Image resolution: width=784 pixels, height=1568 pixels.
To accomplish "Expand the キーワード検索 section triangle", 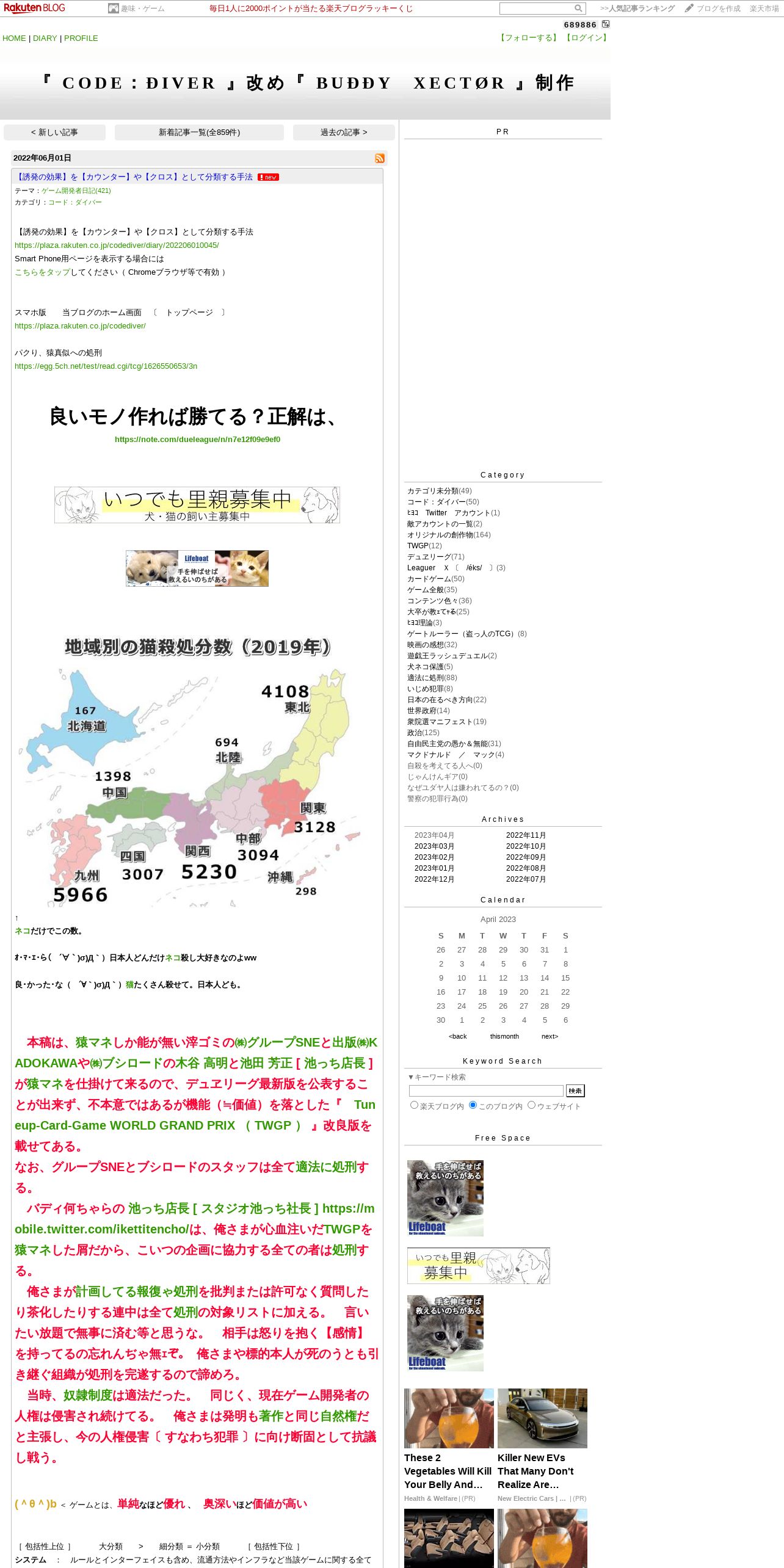I will 411,1077.
